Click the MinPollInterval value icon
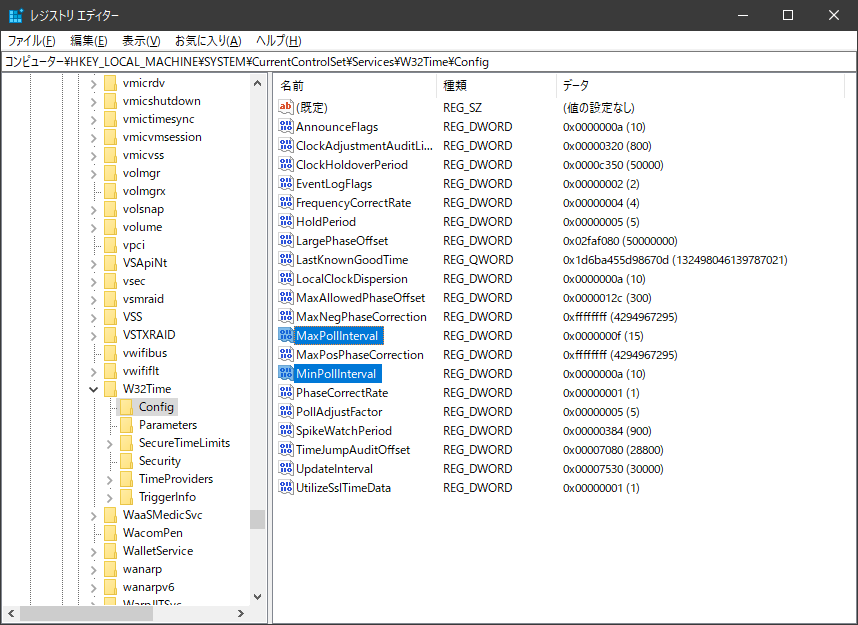The image size is (858, 625). click(286, 373)
